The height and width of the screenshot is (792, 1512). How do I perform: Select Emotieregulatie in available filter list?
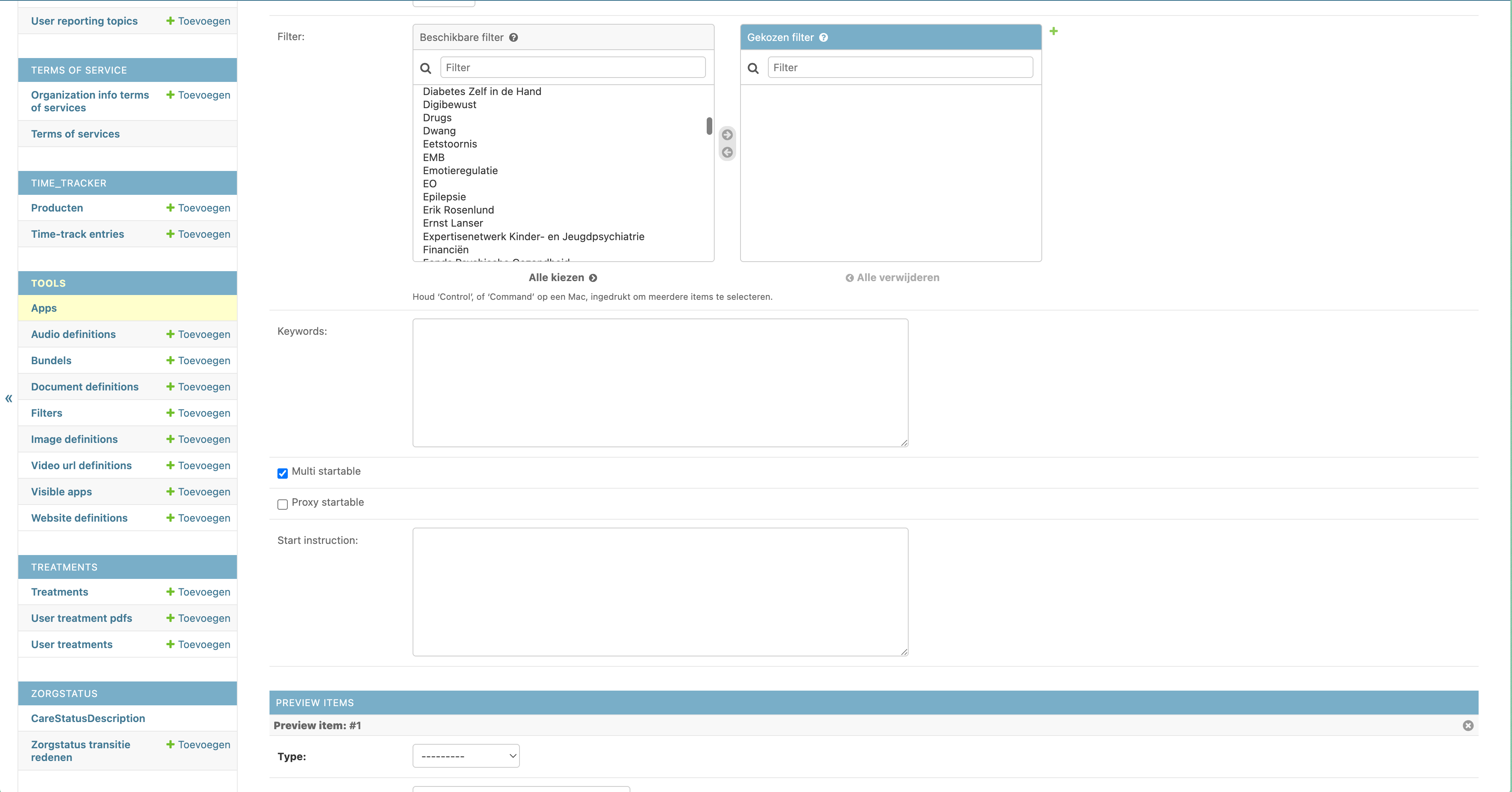click(460, 170)
